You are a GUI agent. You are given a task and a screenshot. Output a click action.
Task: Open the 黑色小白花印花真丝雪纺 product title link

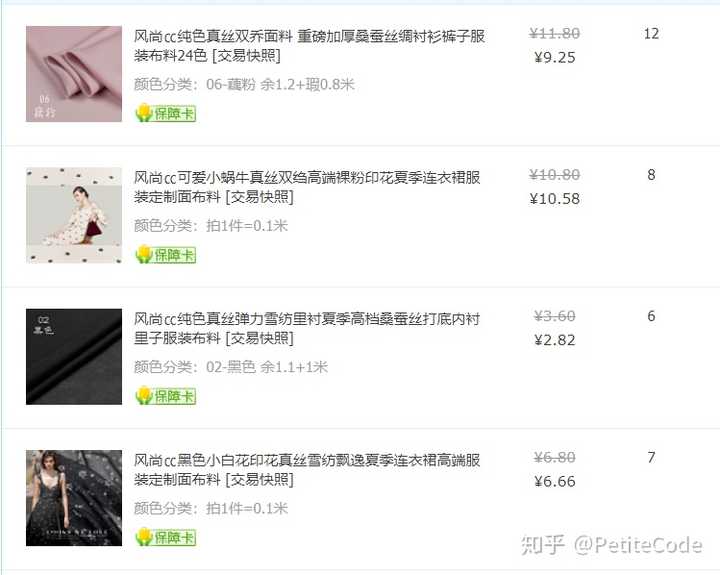pyautogui.click(x=307, y=470)
